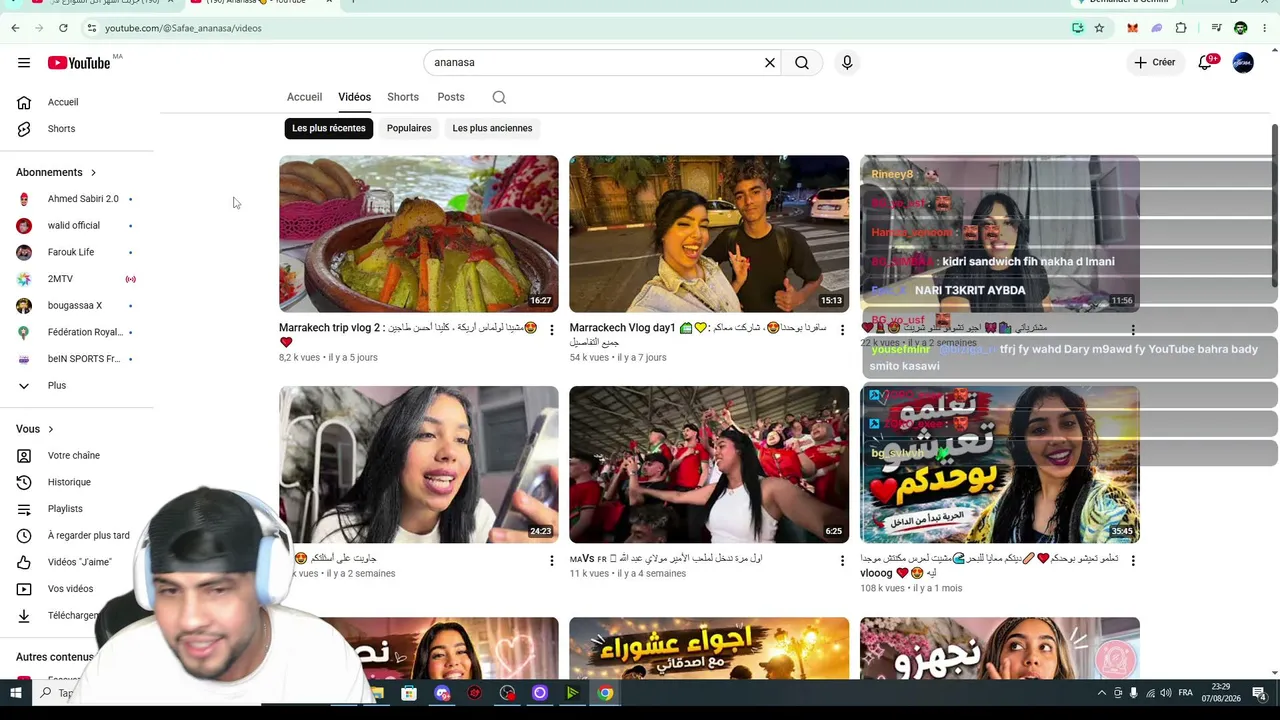Expand the Abonnements section chevron

pos(93,173)
